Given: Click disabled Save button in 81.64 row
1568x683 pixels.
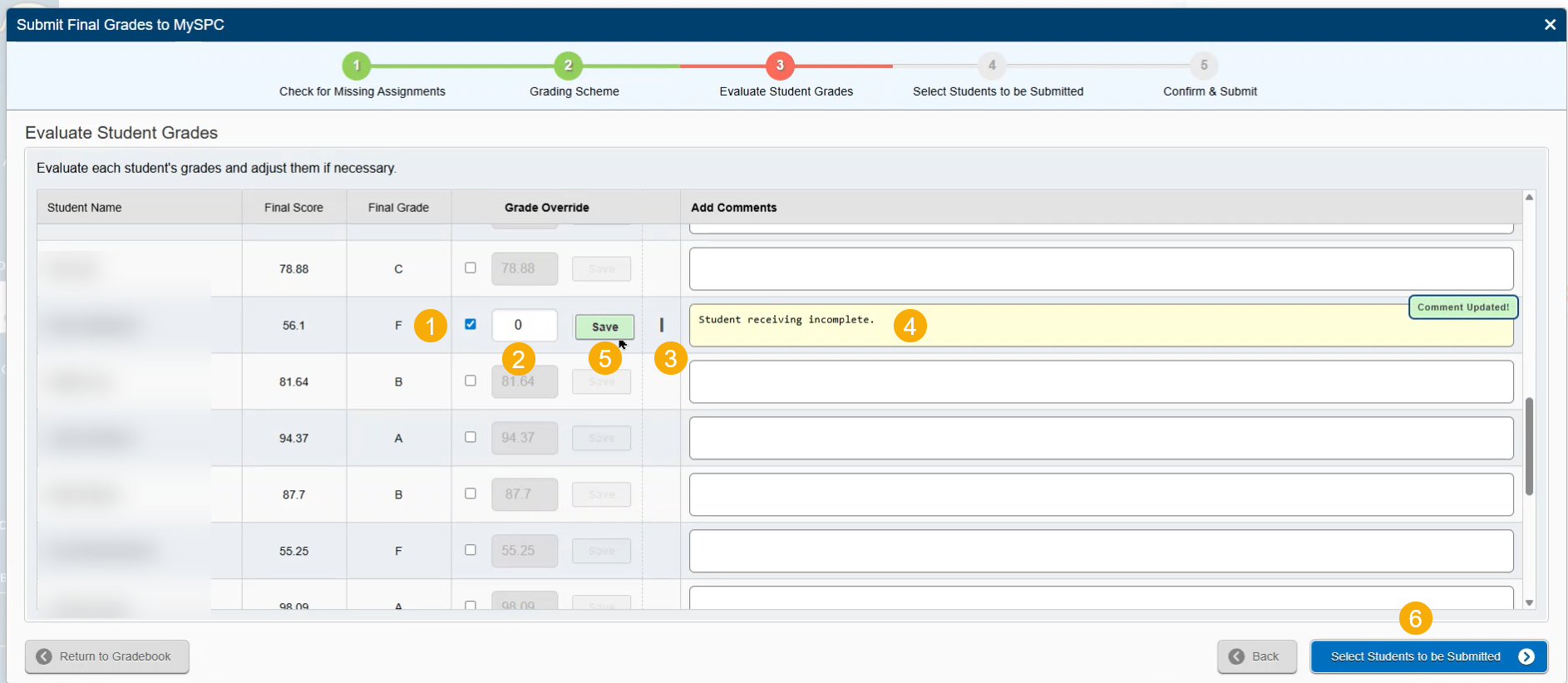Looking at the screenshot, I should pos(602,382).
